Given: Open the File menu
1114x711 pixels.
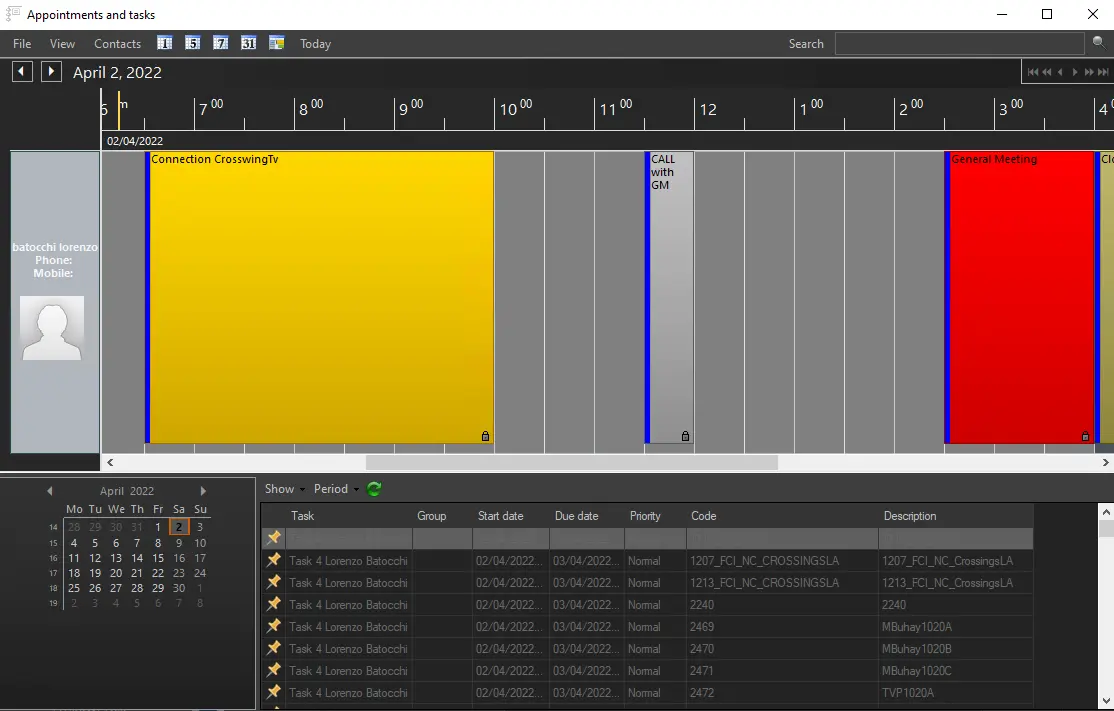Looking at the screenshot, I should pos(22,44).
